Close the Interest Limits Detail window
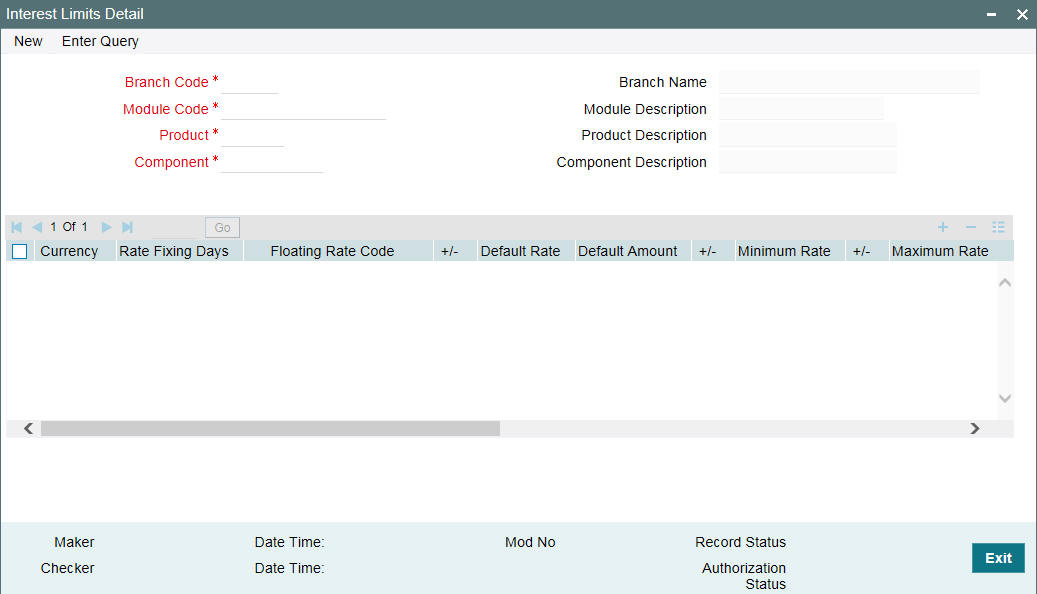1037x594 pixels. (x=1022, y=14)
